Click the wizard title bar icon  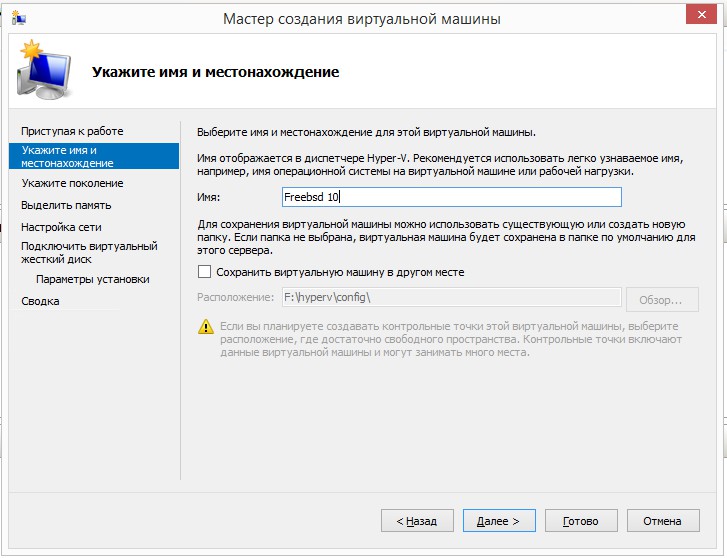19,18
